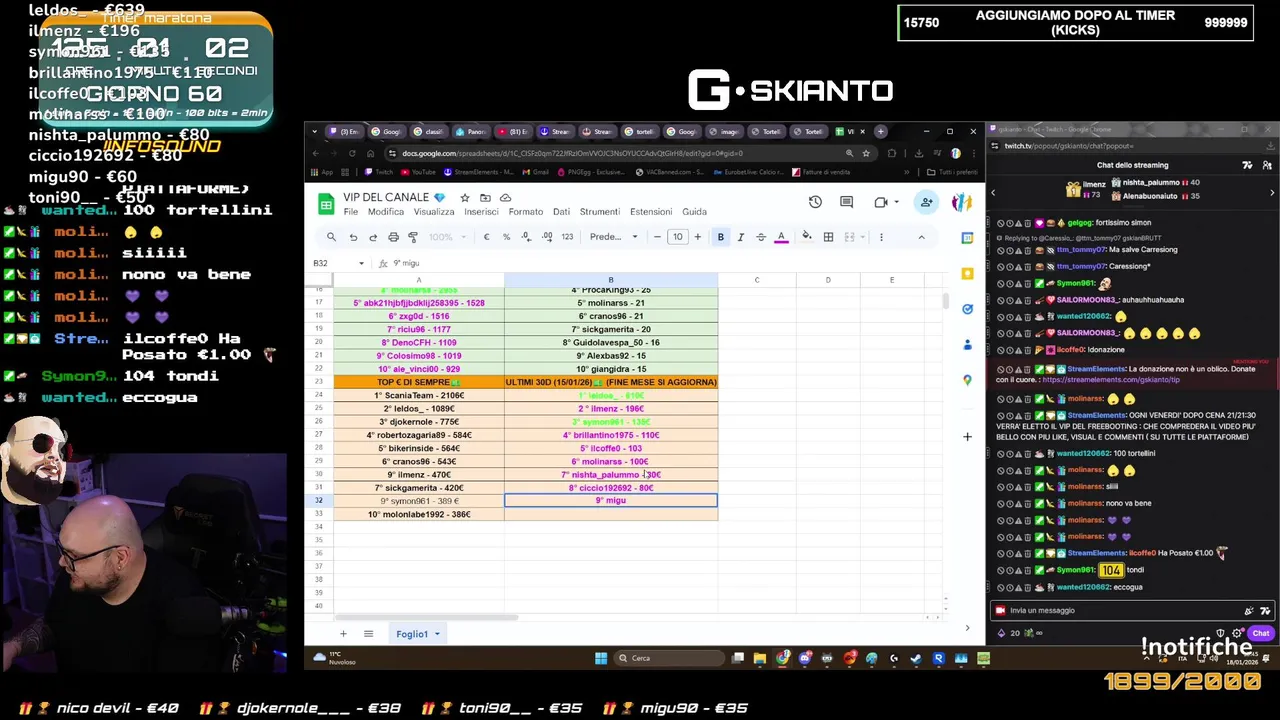Apply percent format

coord(506,237)
